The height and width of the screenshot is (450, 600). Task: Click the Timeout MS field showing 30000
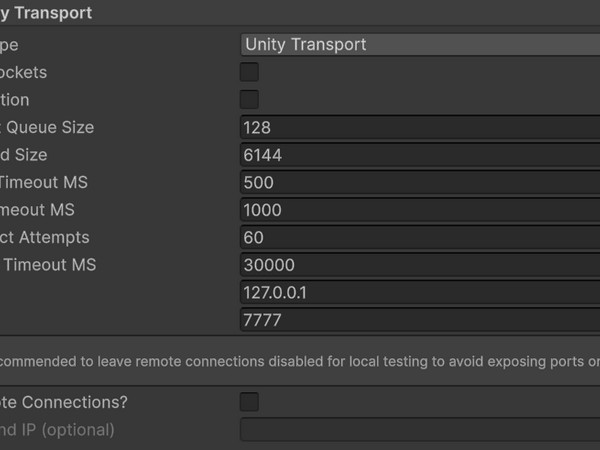click(420, 265)
